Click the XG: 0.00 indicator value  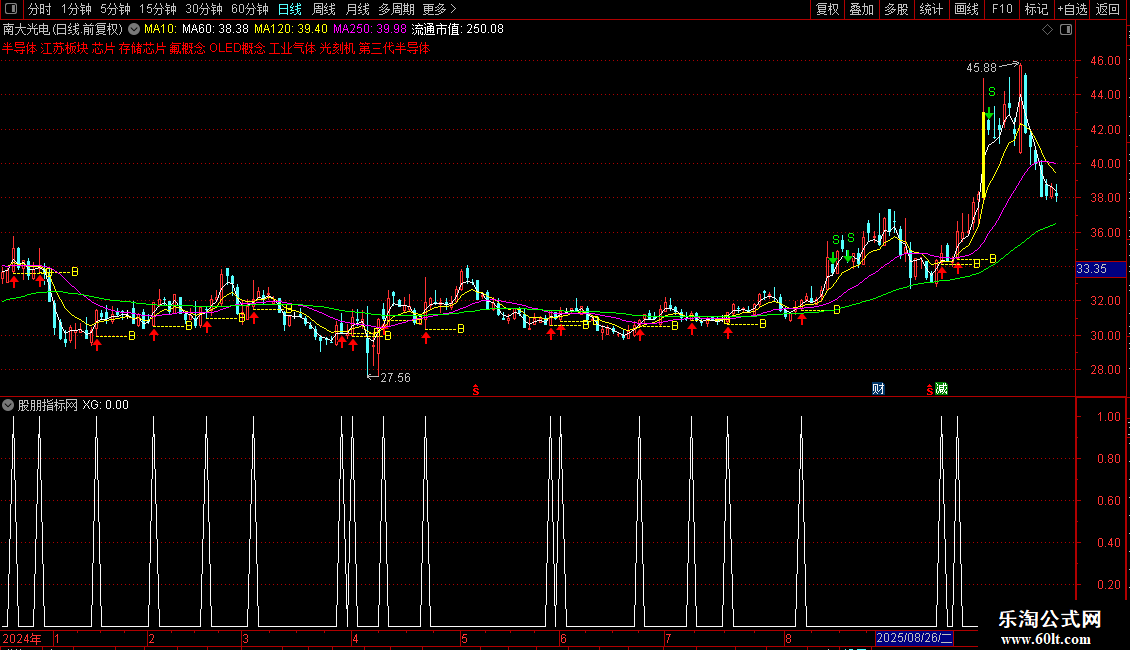(x=105, y=405)
